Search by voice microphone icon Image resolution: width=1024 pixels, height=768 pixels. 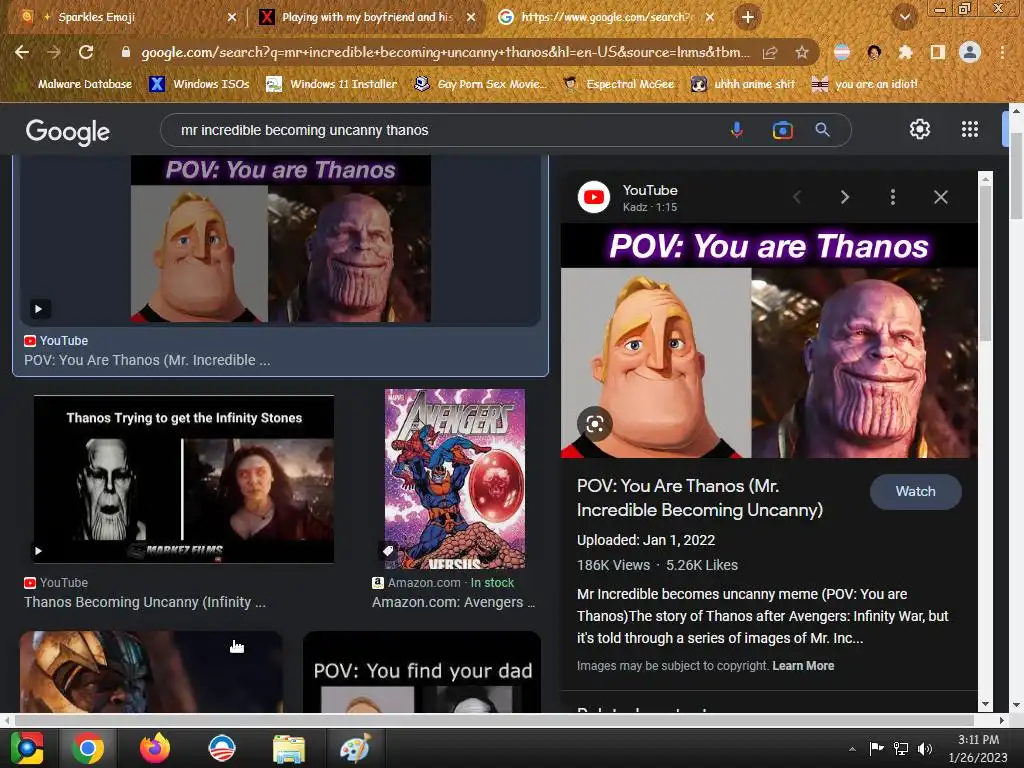(737, 130)
